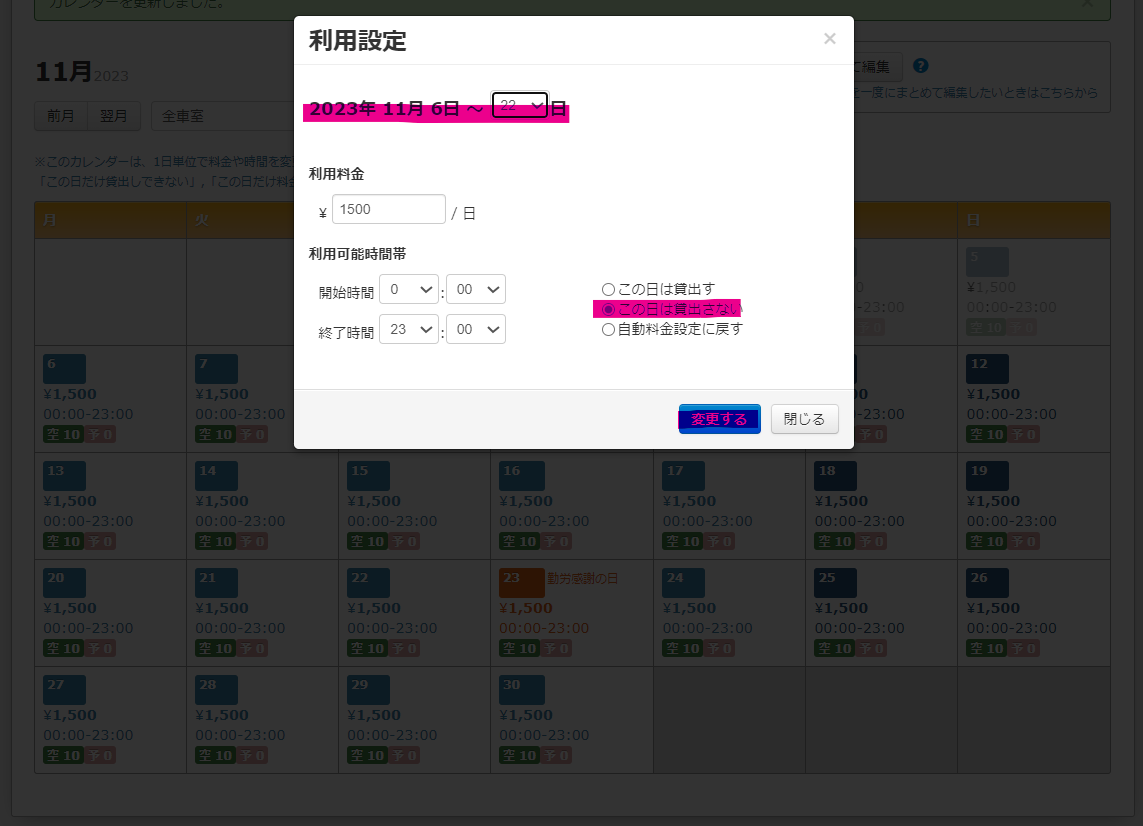The image size is (1143, 826).
Task: Open the 開始時間 minute dropdown
Action: (476, 289)
